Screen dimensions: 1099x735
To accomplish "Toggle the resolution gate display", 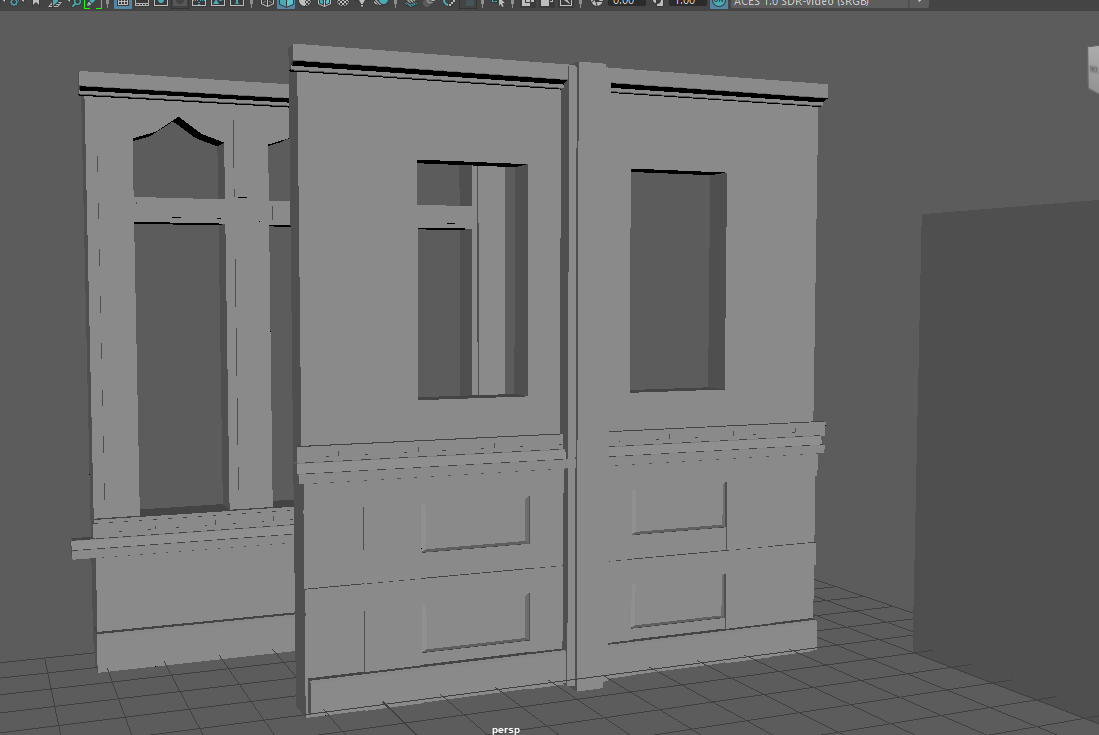I will click(x=161, y=3).
